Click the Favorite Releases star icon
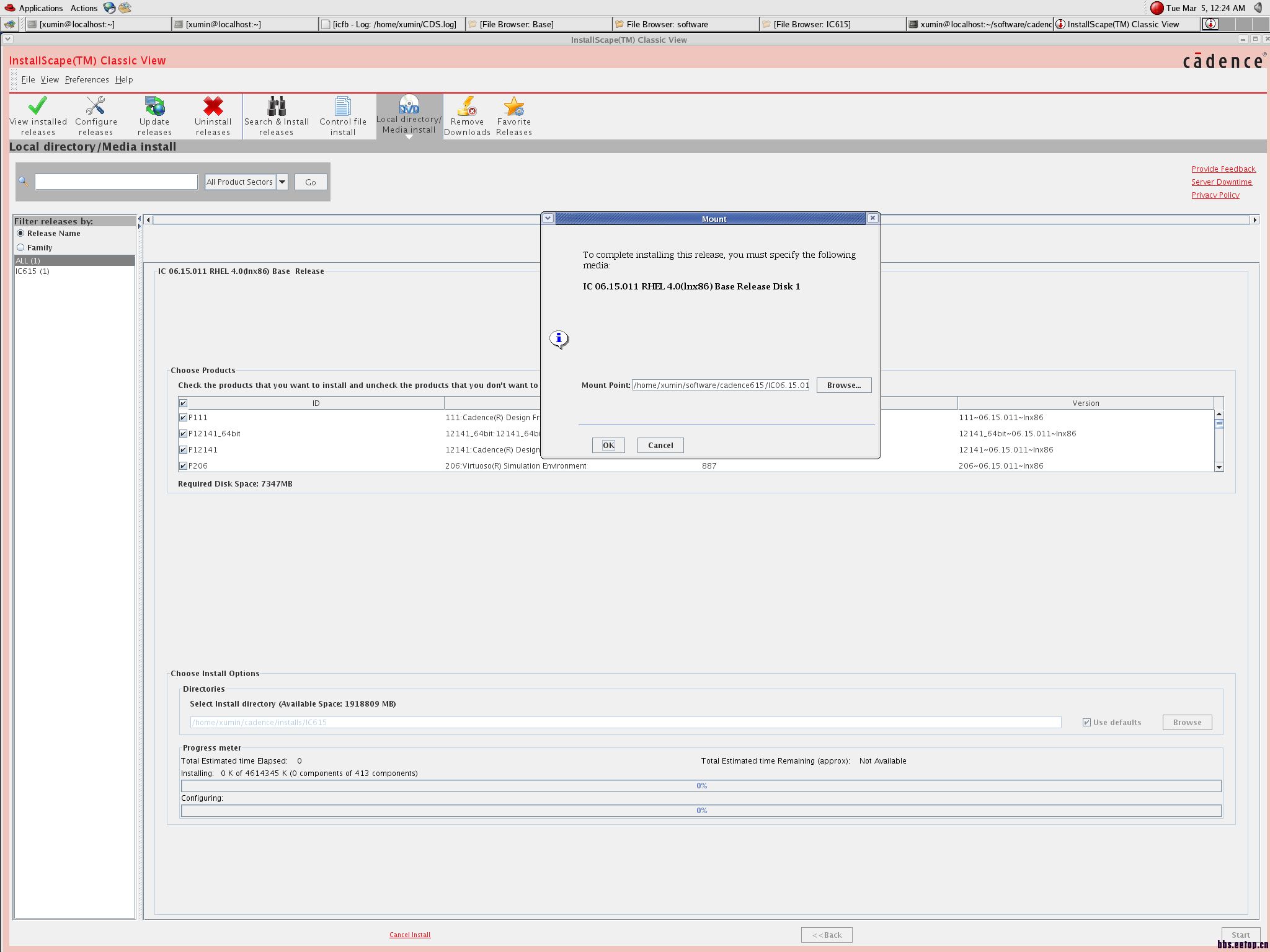Screen dimensions: 1270x952 tap(513, 106)
